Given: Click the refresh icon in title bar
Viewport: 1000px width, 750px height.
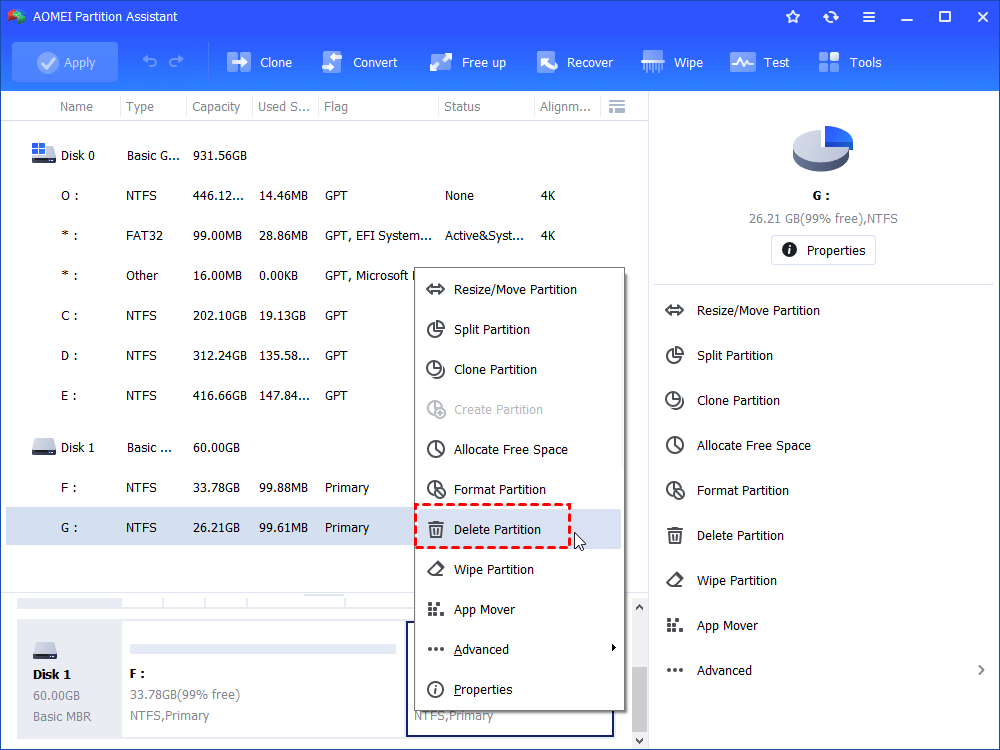Looking at the screenshot, I should point(831,17).
